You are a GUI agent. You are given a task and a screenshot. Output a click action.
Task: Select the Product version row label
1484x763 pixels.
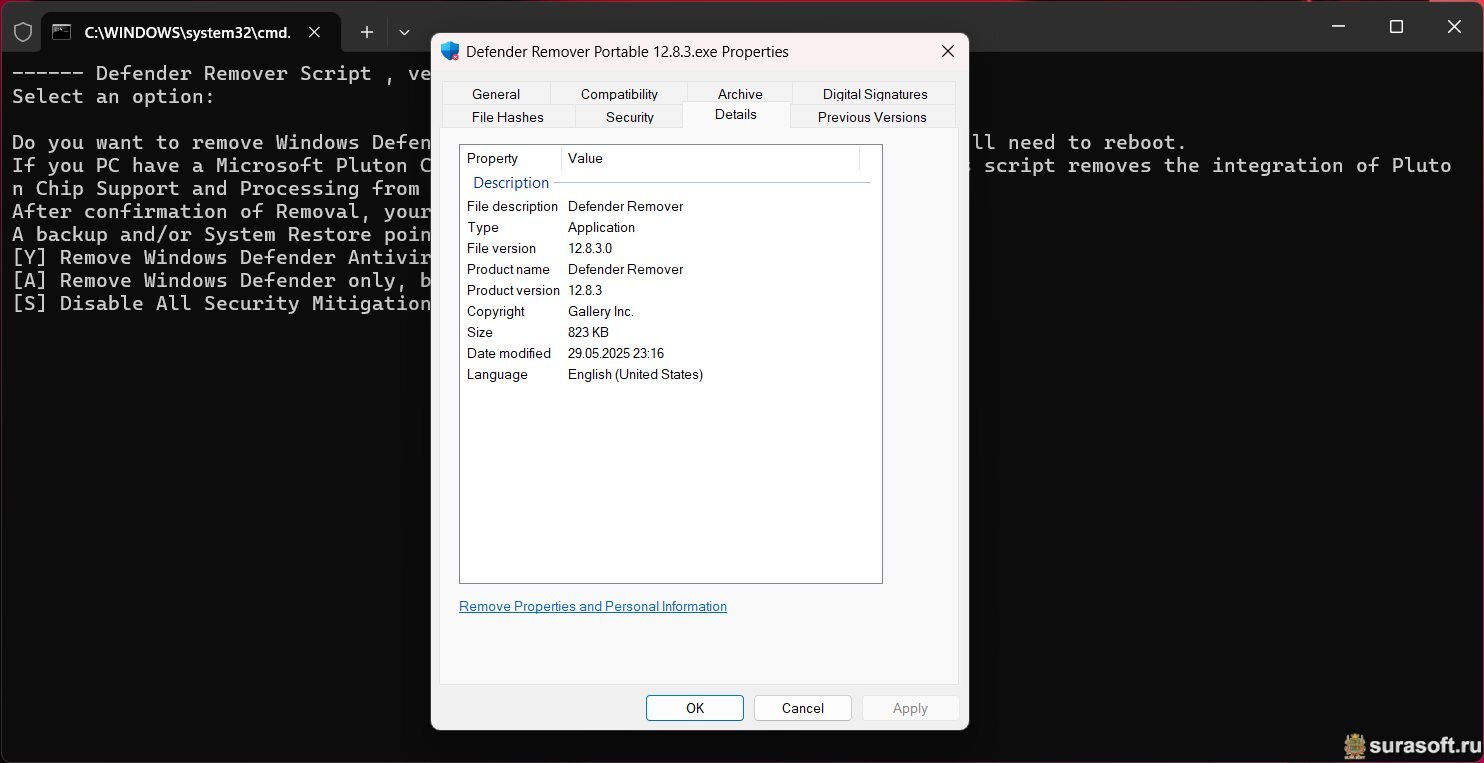pos(513,290)
